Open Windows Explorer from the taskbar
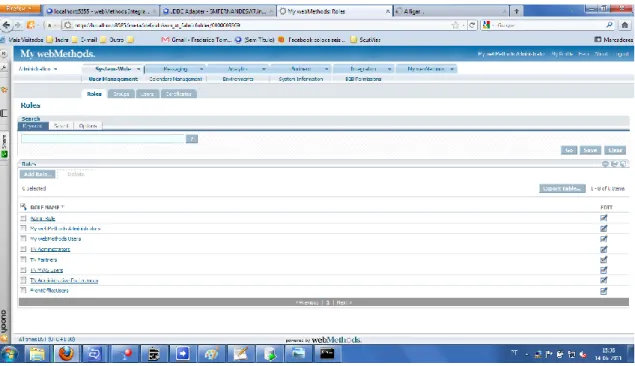 (37, 354)
